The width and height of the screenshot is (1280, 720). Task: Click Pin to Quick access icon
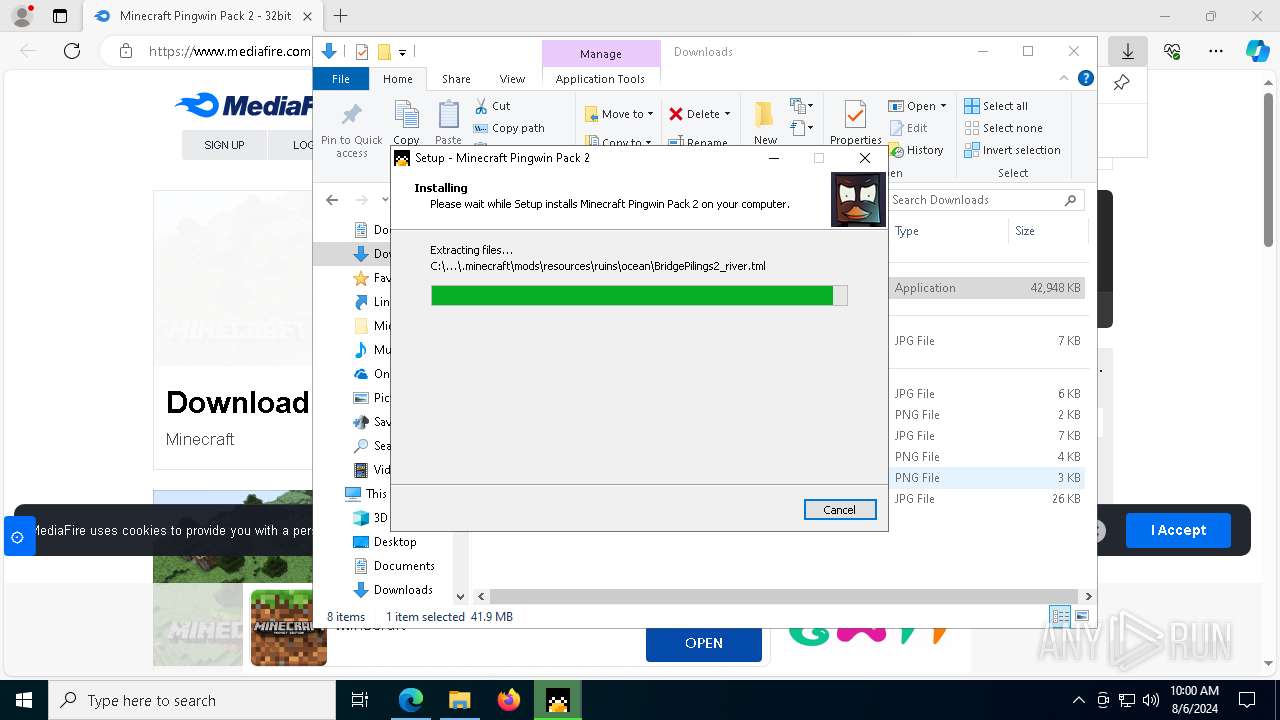click(352, 116)
